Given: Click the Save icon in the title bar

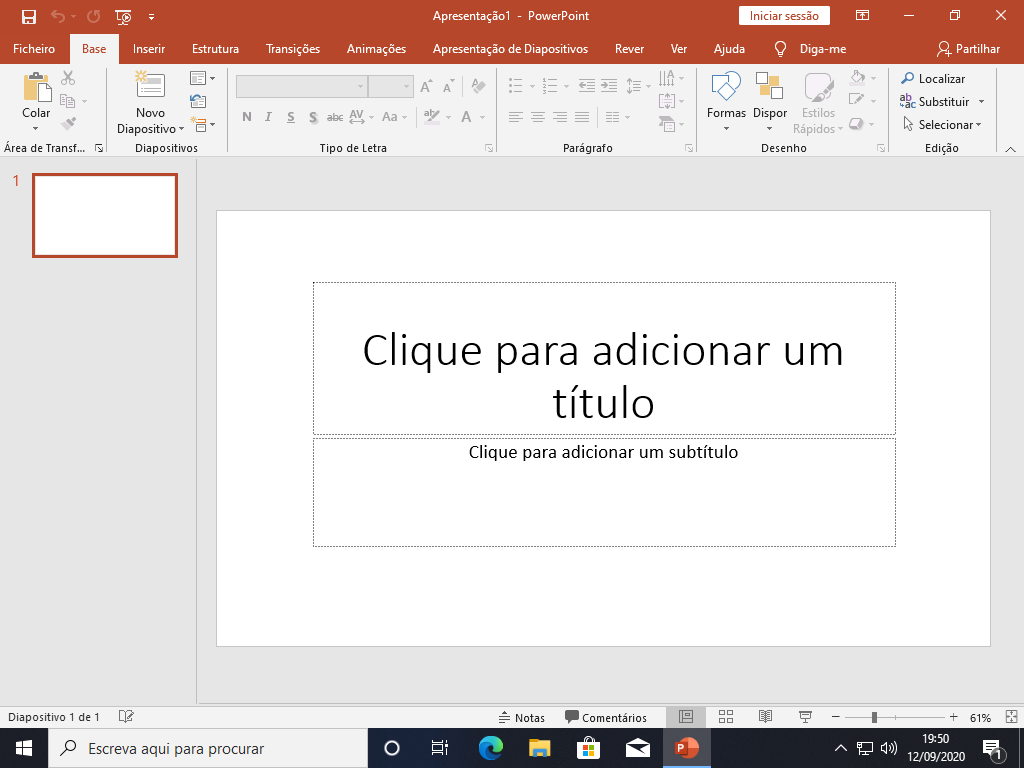Looking at the screenshot, I should (29, 16).
